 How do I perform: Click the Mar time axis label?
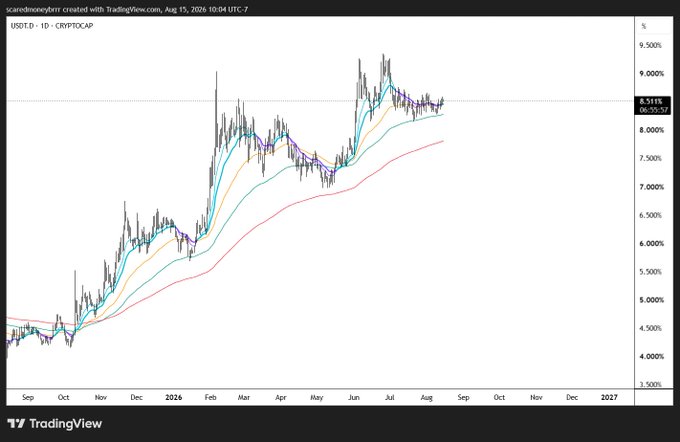(244, 397)
